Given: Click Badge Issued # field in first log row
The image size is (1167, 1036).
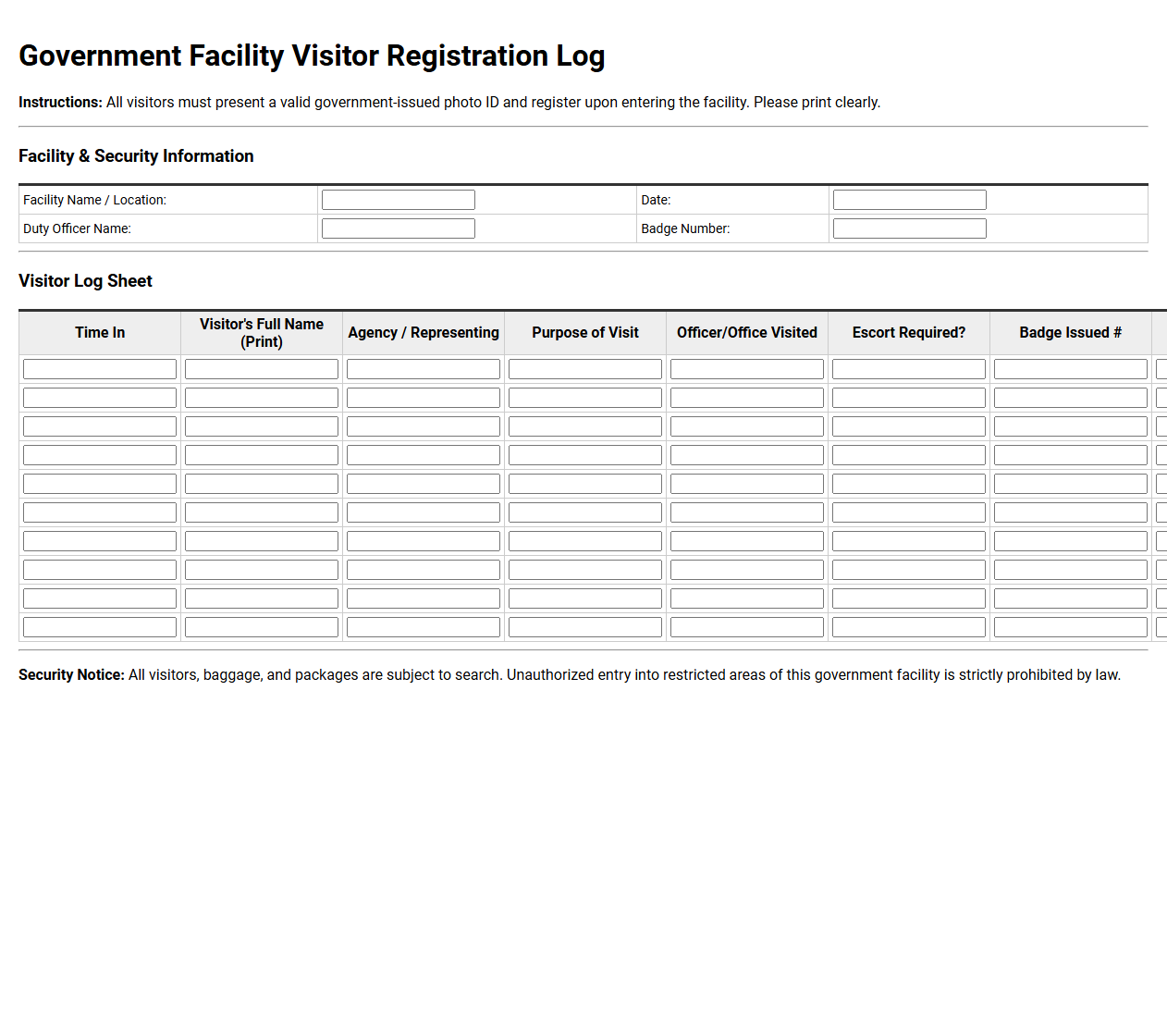Looking at the screenshot, I should pos(1071,369).
